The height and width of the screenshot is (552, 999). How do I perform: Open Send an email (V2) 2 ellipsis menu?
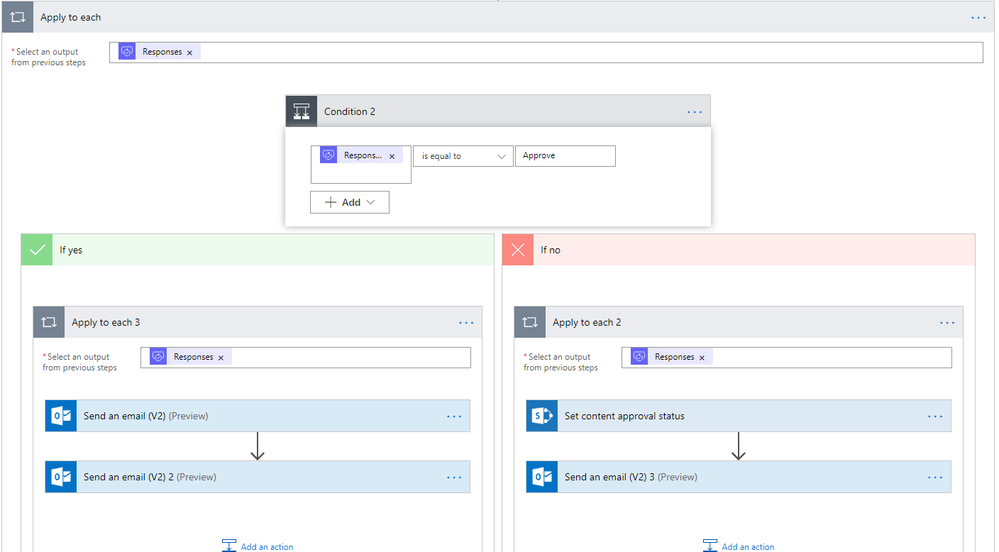point(454,477)
